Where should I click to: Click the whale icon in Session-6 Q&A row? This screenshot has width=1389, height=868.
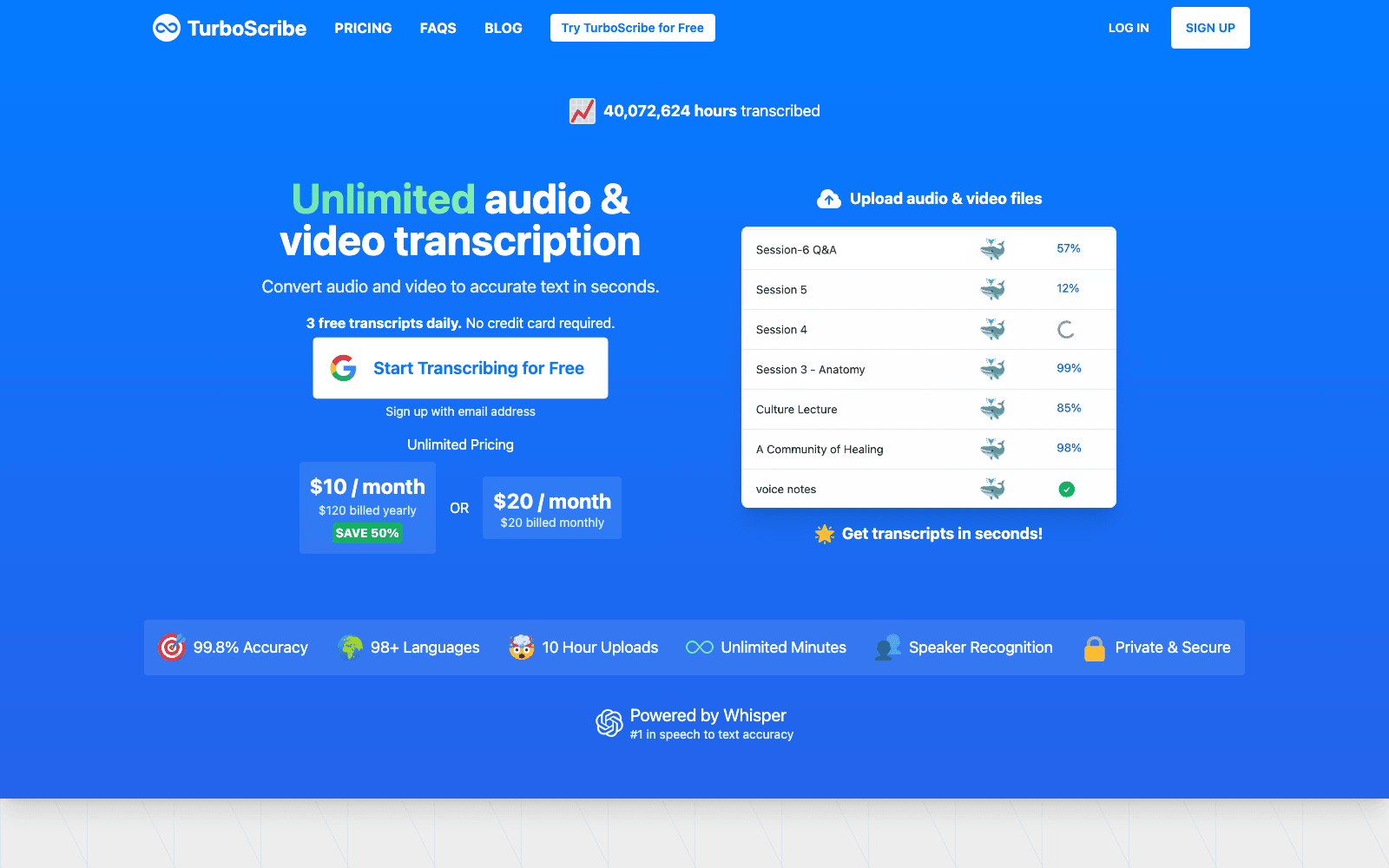click(992, 250)
